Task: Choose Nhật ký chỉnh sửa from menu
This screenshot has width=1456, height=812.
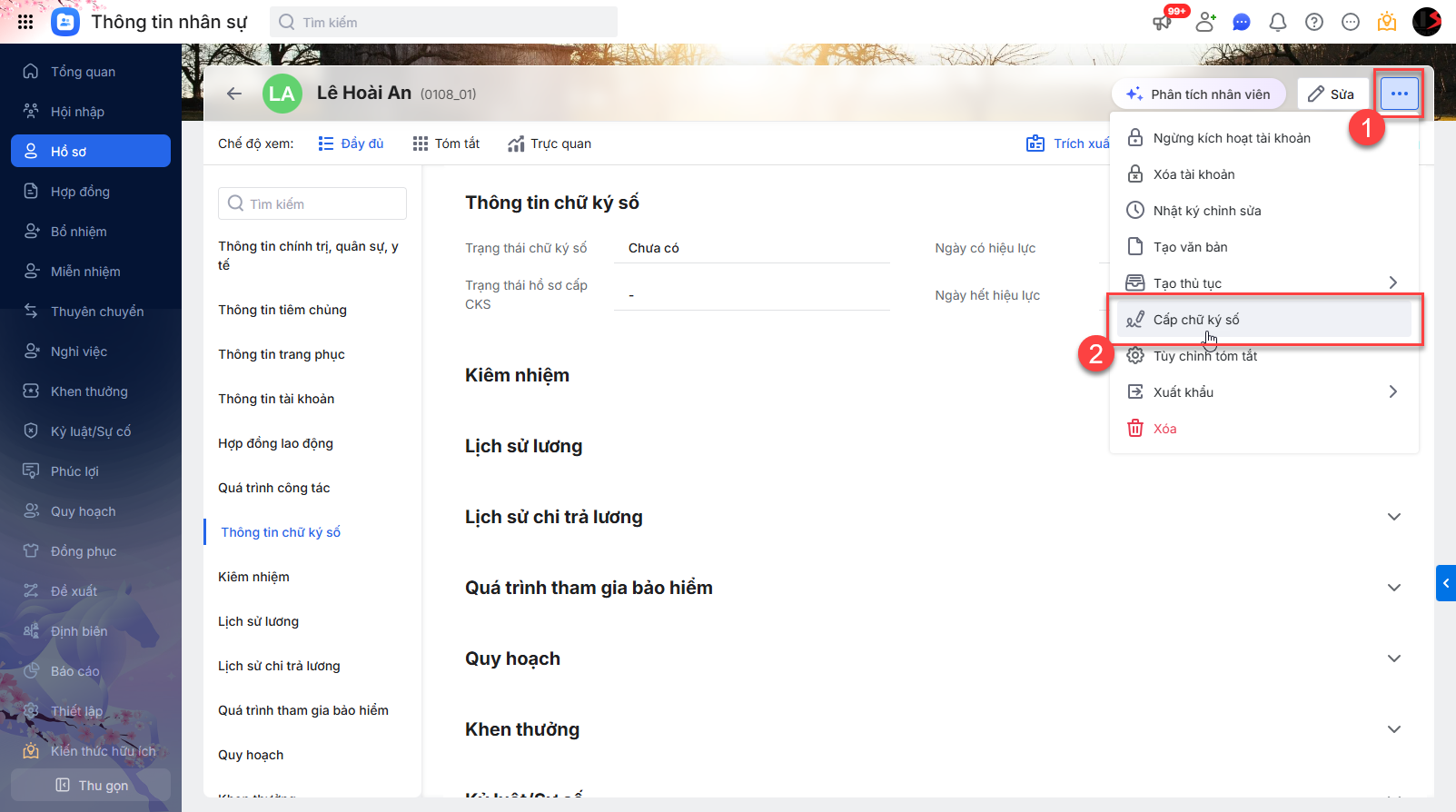Action: tap(1206, 211)
